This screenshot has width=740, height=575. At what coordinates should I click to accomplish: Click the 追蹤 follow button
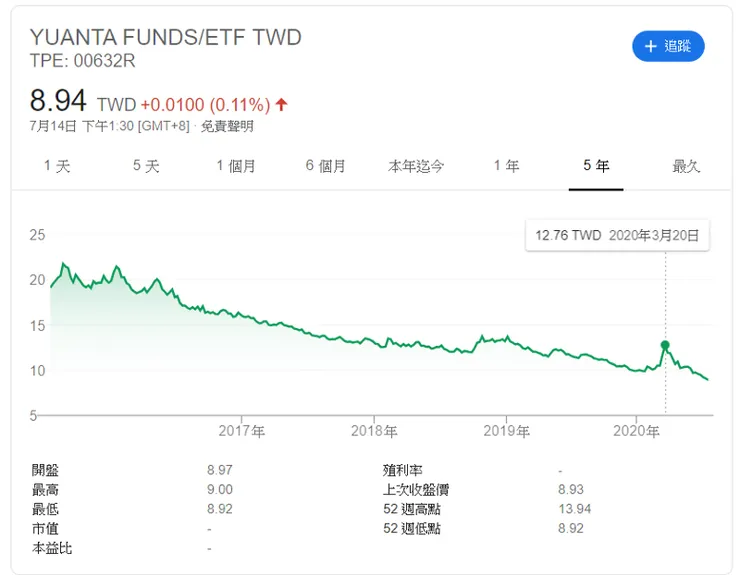click(668, 46)
